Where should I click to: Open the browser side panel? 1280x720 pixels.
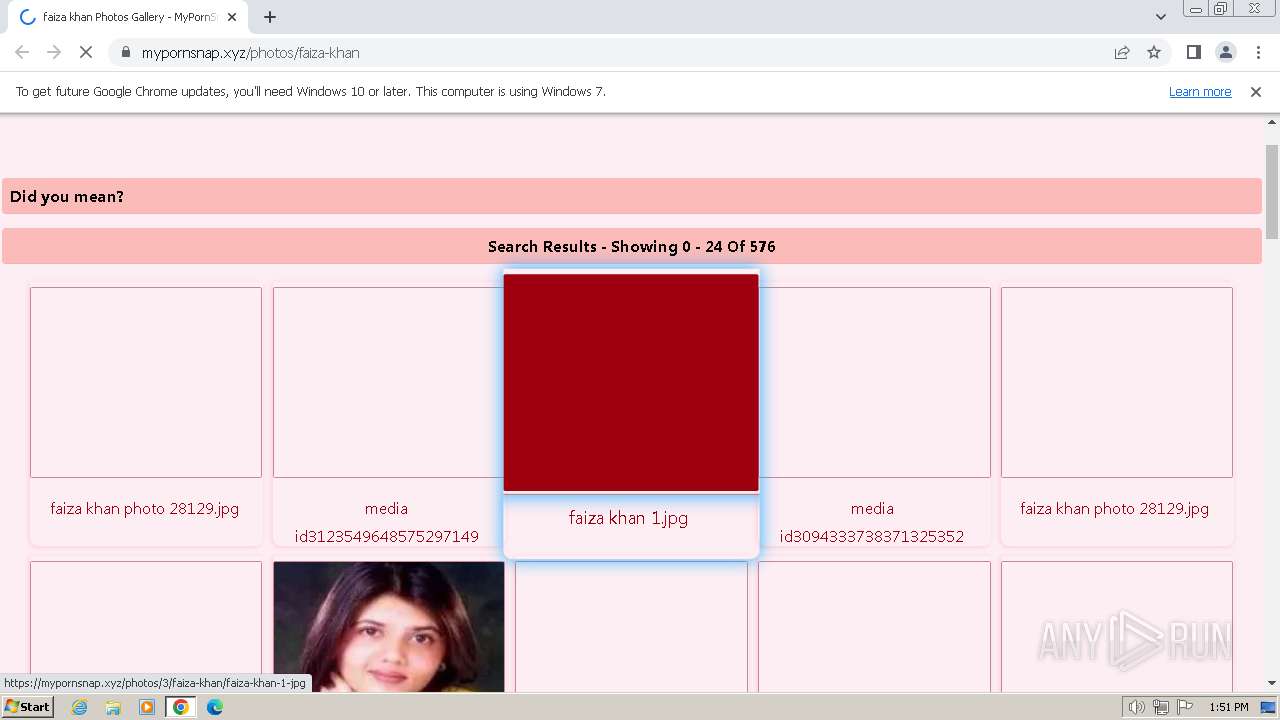click(x=1193, y=52)
